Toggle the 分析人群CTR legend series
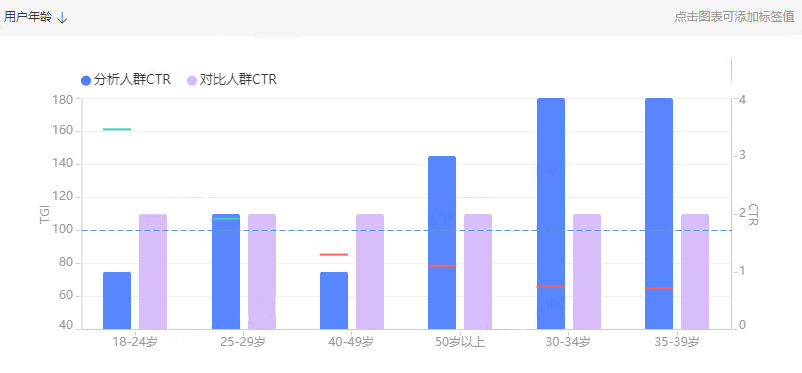 [126, 80]
